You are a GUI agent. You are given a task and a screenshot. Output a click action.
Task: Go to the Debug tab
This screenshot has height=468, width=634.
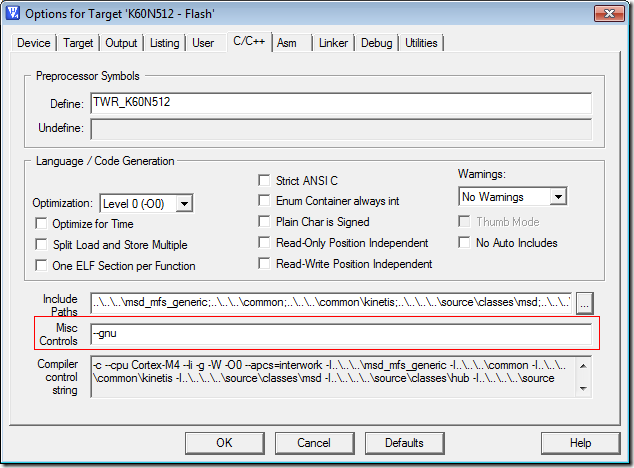tap(376, 43)
